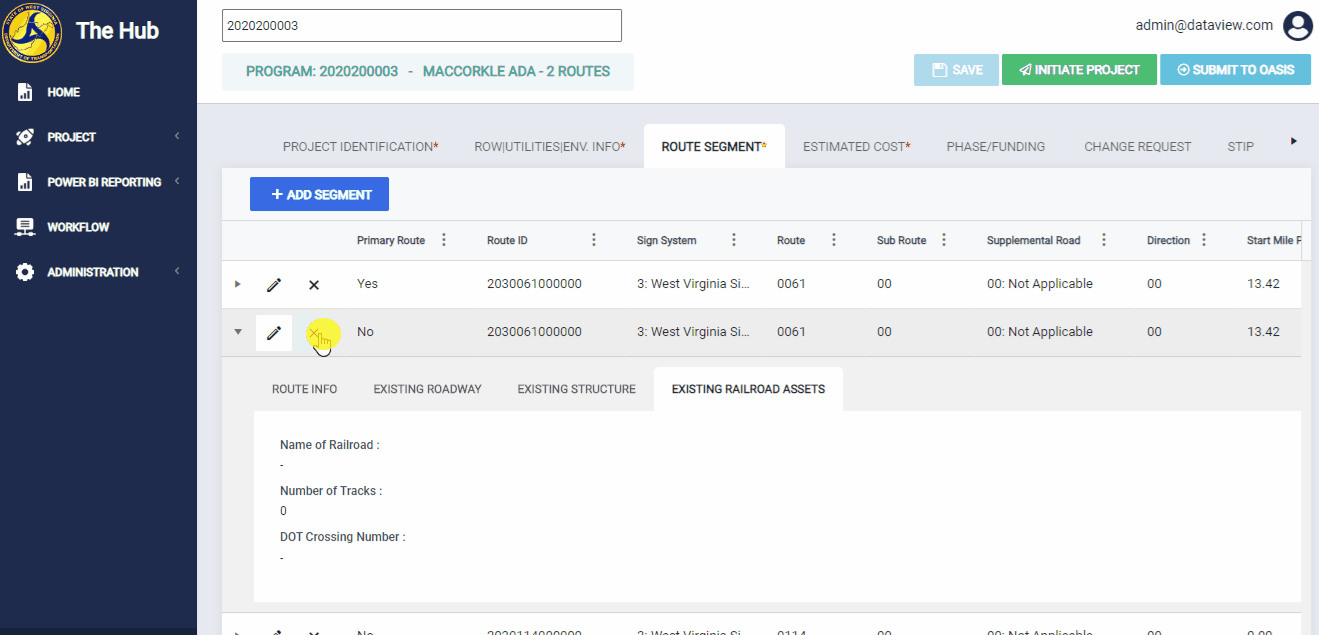Collapse the second segment row details
The image size is (1319, 635).
[237, 332]
